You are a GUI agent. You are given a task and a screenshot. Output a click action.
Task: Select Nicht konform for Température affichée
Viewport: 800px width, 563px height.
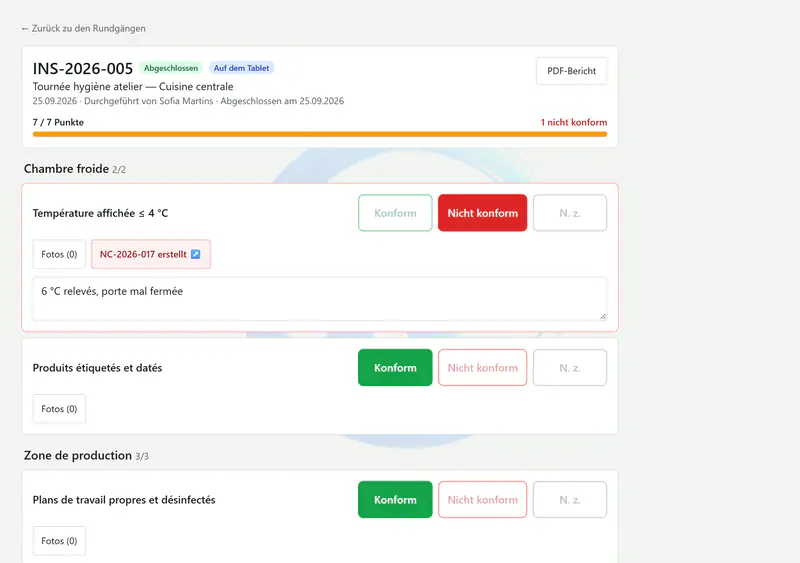click(482, 213)
